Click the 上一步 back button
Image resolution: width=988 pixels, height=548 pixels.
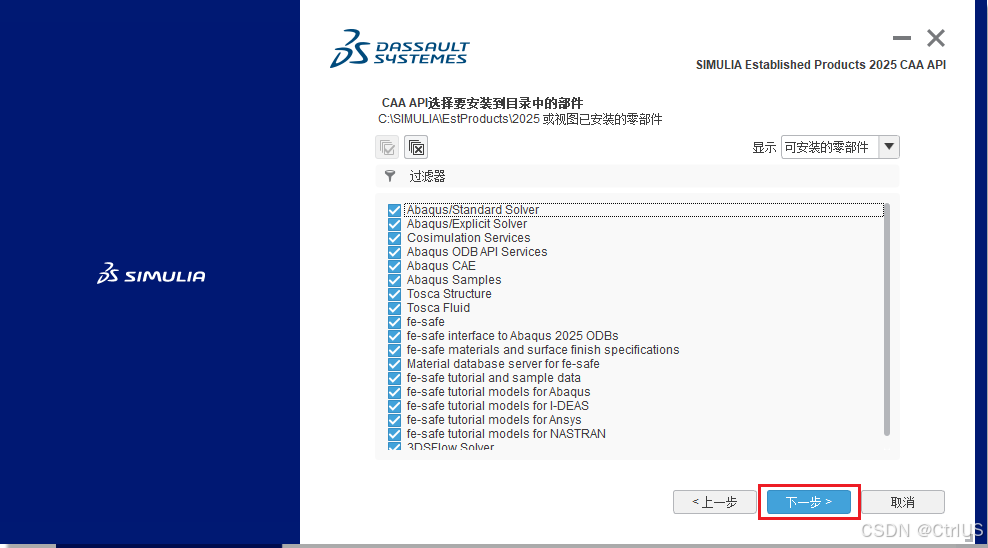(x=715, y=502)
